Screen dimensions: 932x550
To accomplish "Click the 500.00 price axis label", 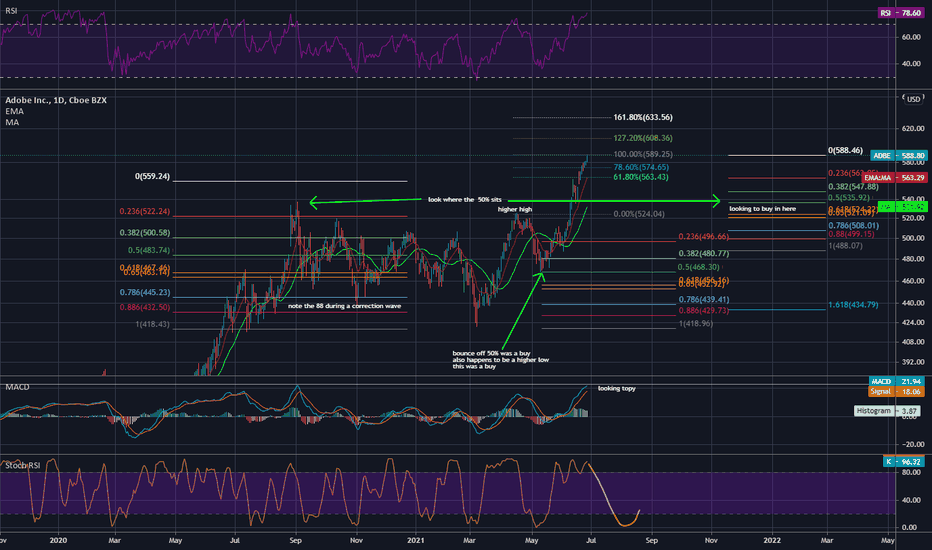I will pyautogui.click(x=912, y=238).
